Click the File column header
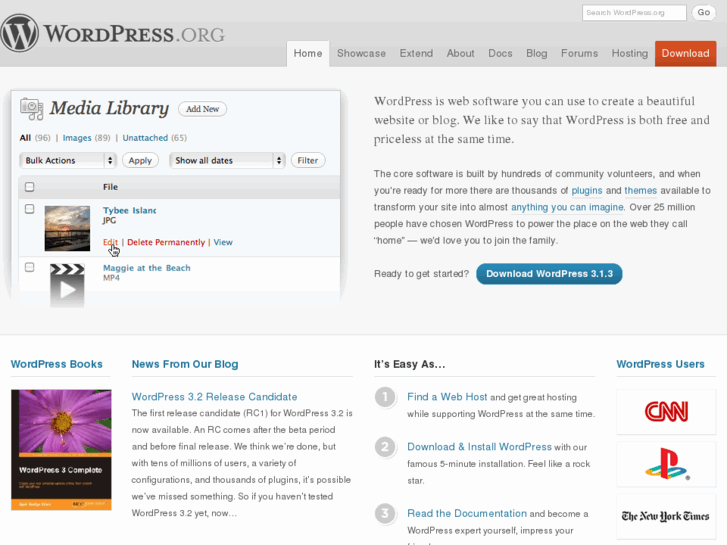Viewport: 727px width, 545px height. pos(110,187)
